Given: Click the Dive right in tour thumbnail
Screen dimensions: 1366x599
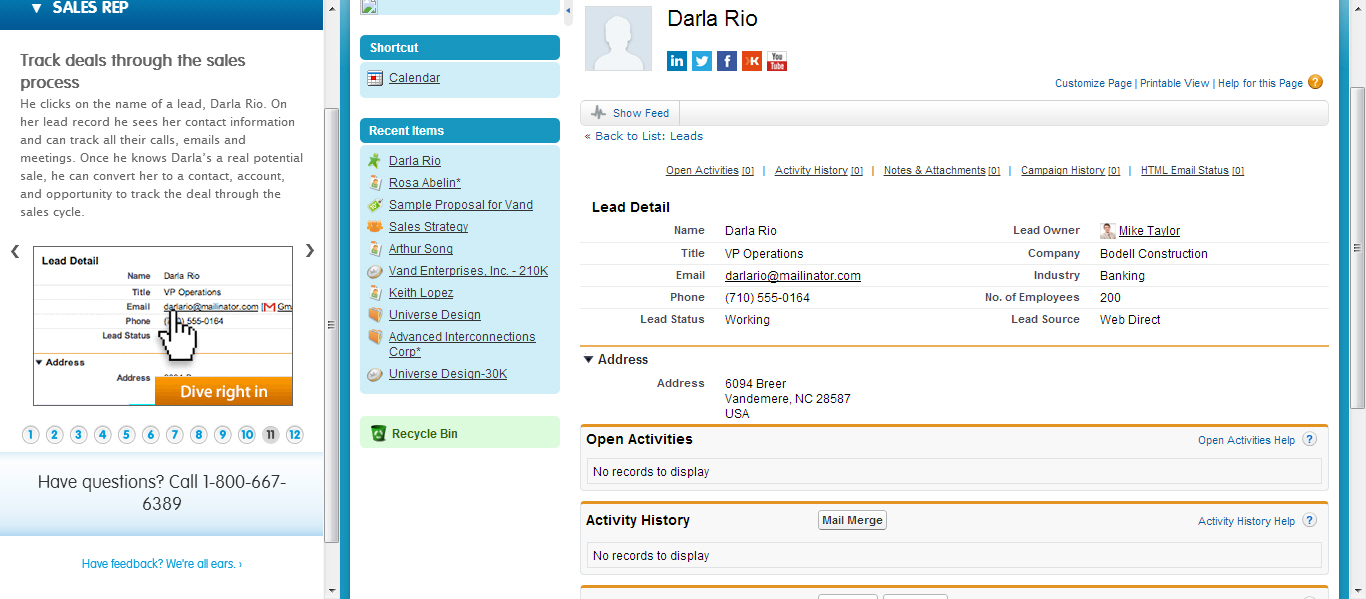Looking at the screenshot, I should pyautogui.click(x=223, y=392).
